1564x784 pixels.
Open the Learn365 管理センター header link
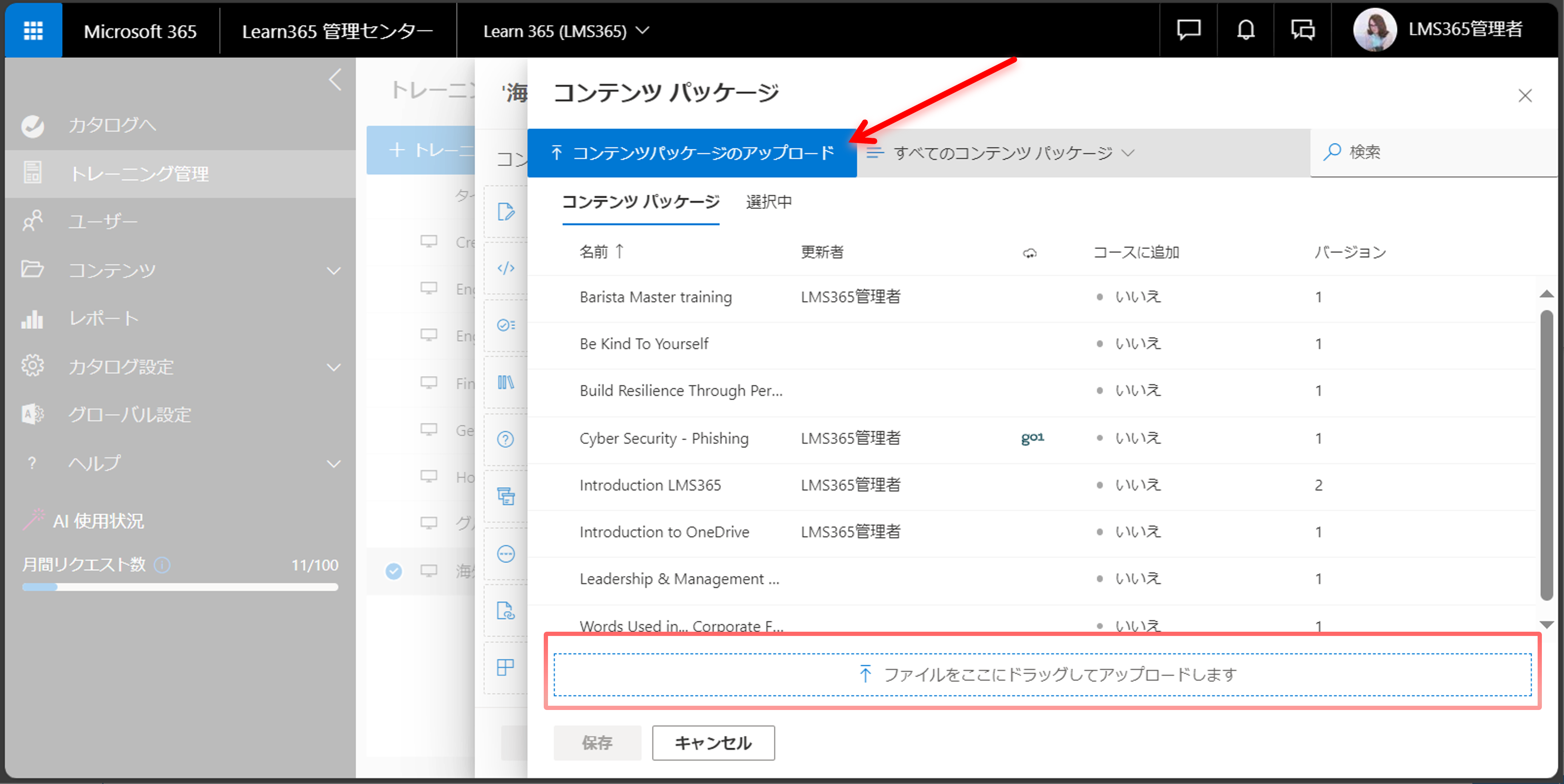pos(337,31)
